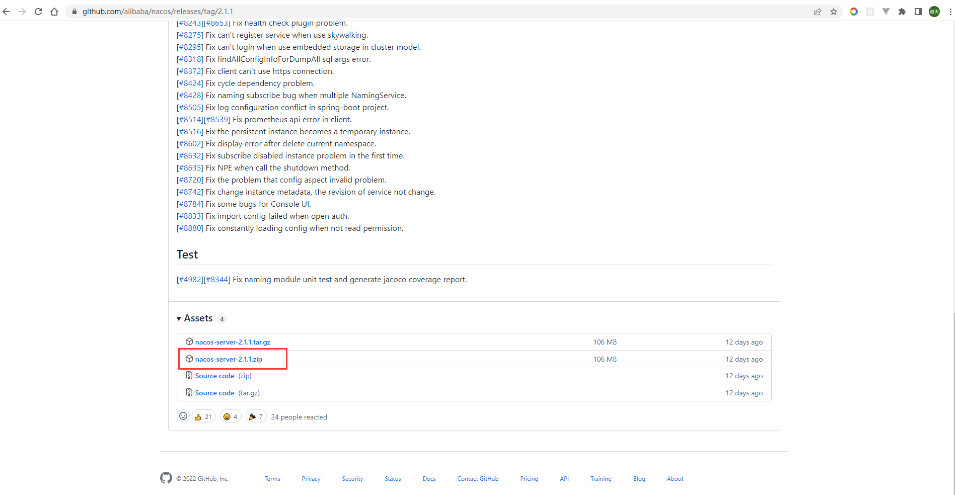Open the faded grey square extension
955x495 pixels.
click(x=870, y=12)
